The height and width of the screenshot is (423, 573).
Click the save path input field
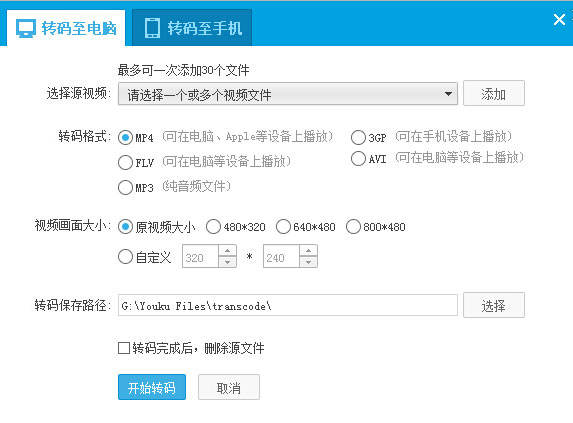[x=288, y=305]
